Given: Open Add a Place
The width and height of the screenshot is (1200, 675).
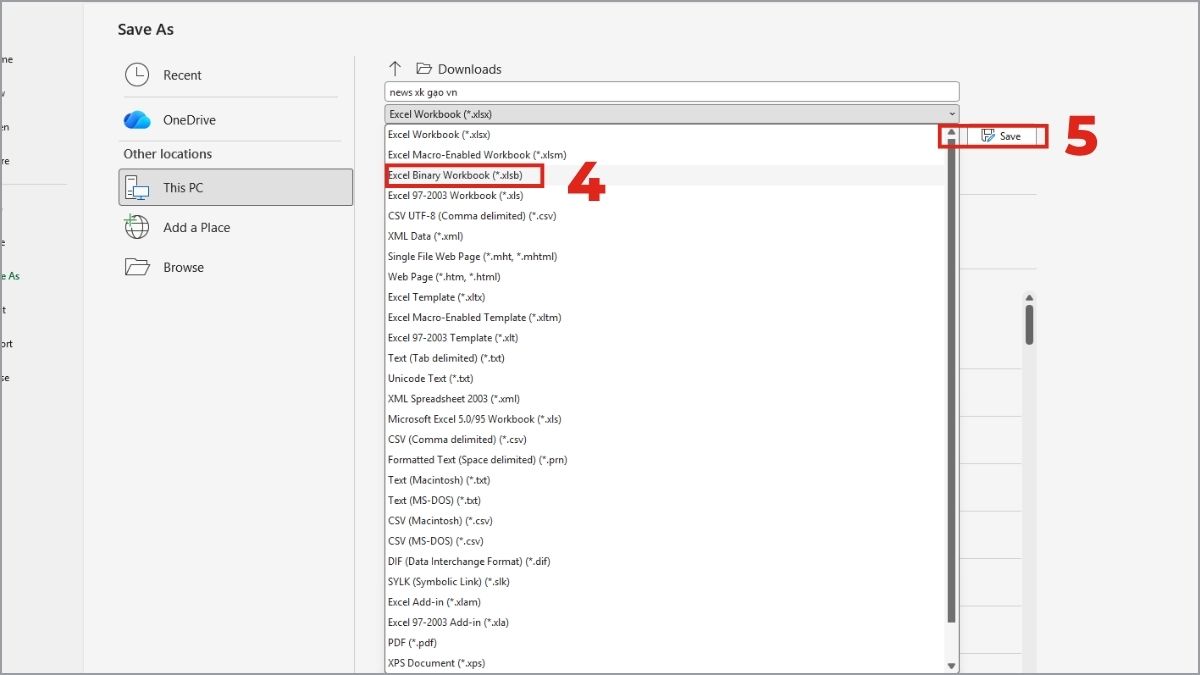Looking at the screenshot, I should click(235, 227).
